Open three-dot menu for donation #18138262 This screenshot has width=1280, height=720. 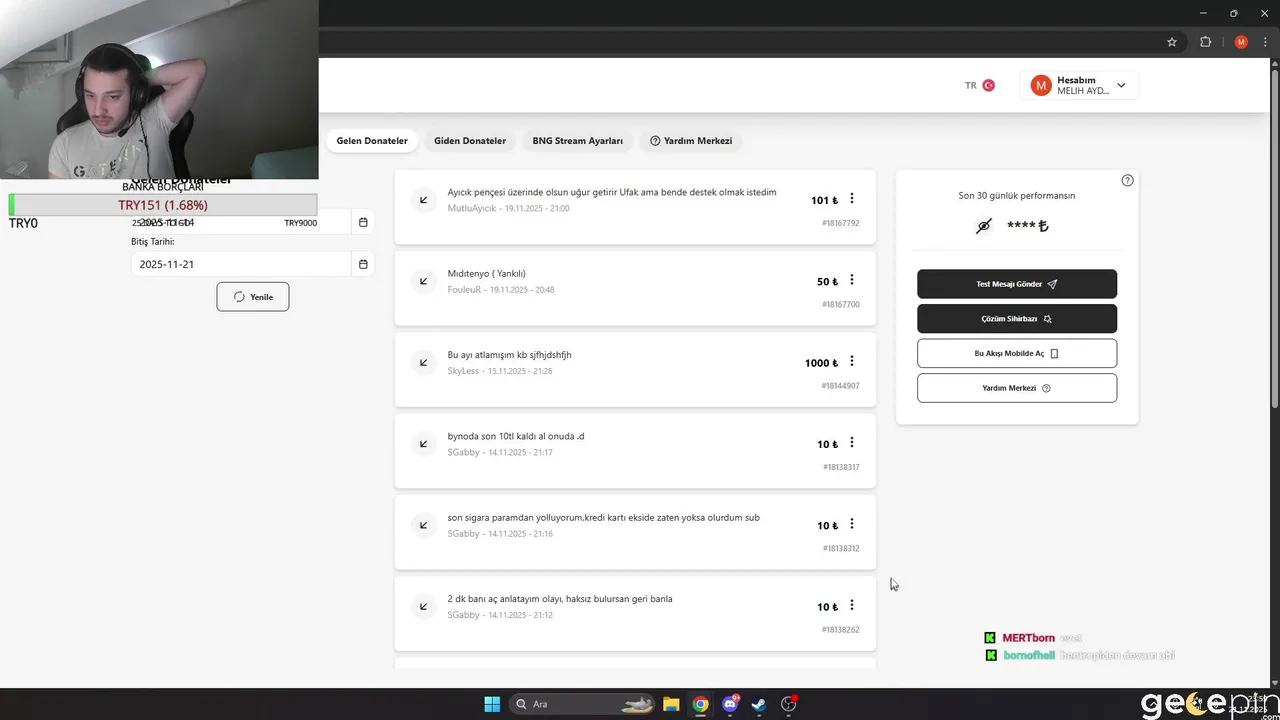click(x=852, y=605)
